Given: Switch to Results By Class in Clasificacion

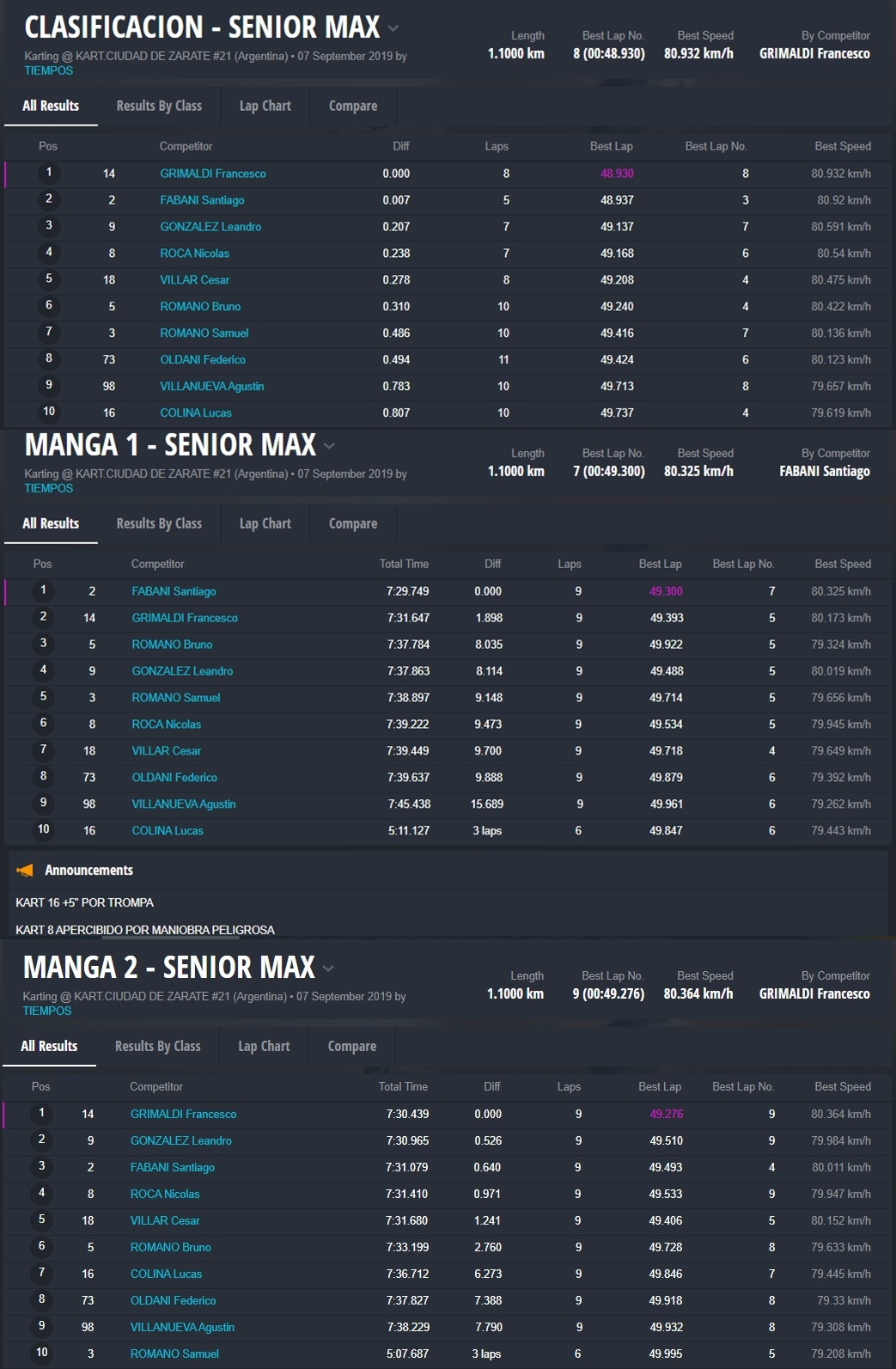Looking at the screenshot, I should point(159,106).
